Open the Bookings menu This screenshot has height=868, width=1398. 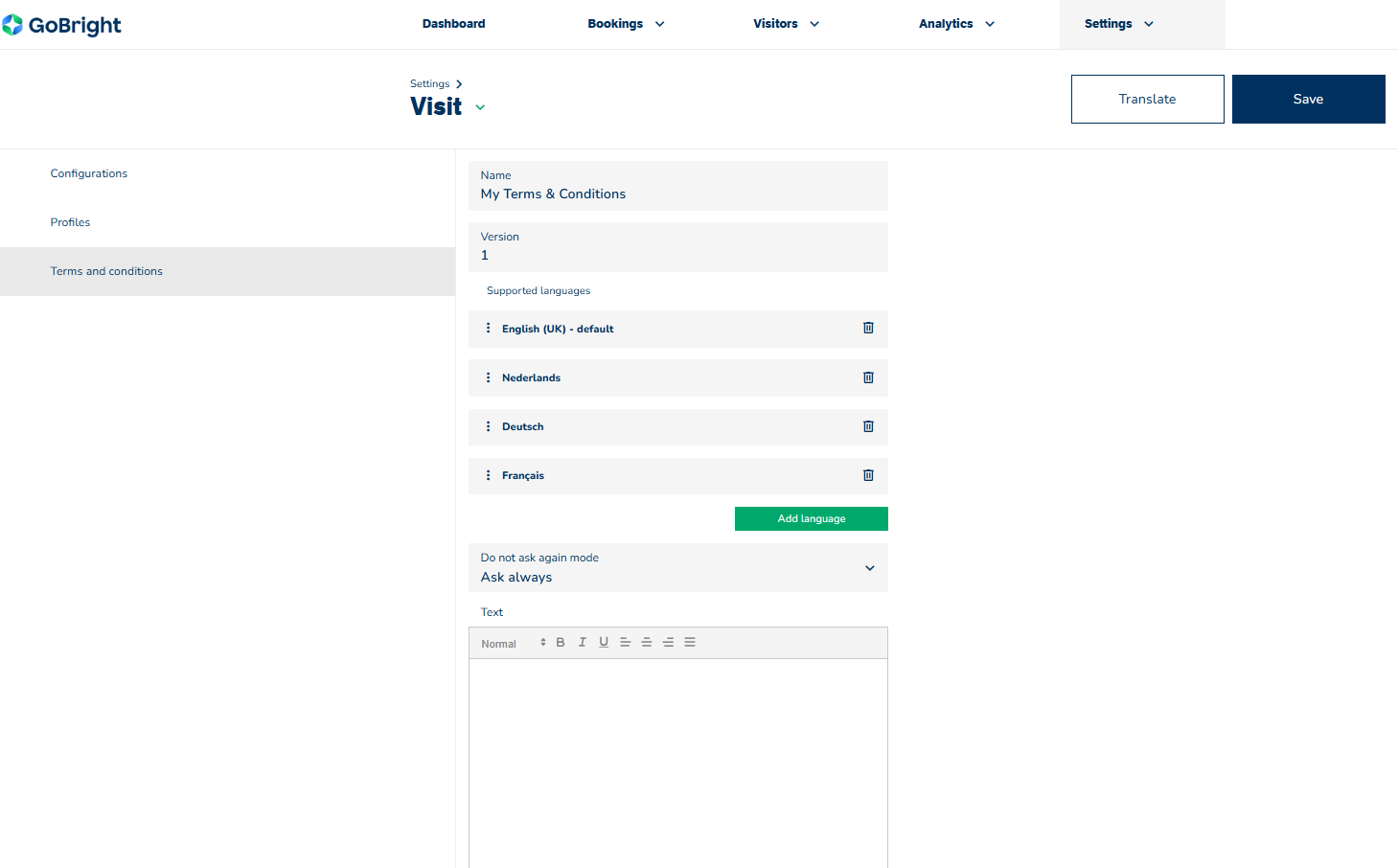click(x=626, y=24)
